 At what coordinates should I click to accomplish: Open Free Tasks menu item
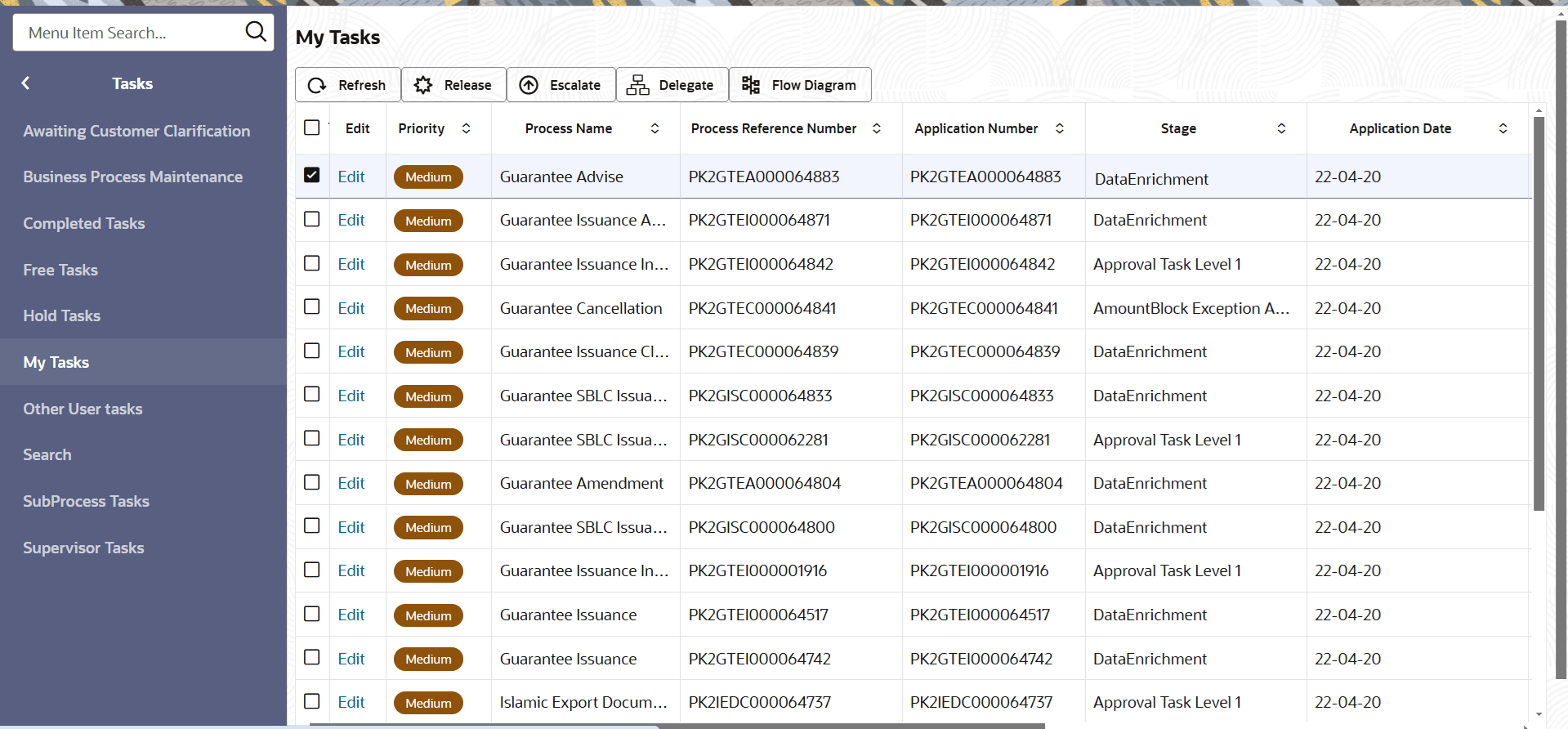[60, 270]
